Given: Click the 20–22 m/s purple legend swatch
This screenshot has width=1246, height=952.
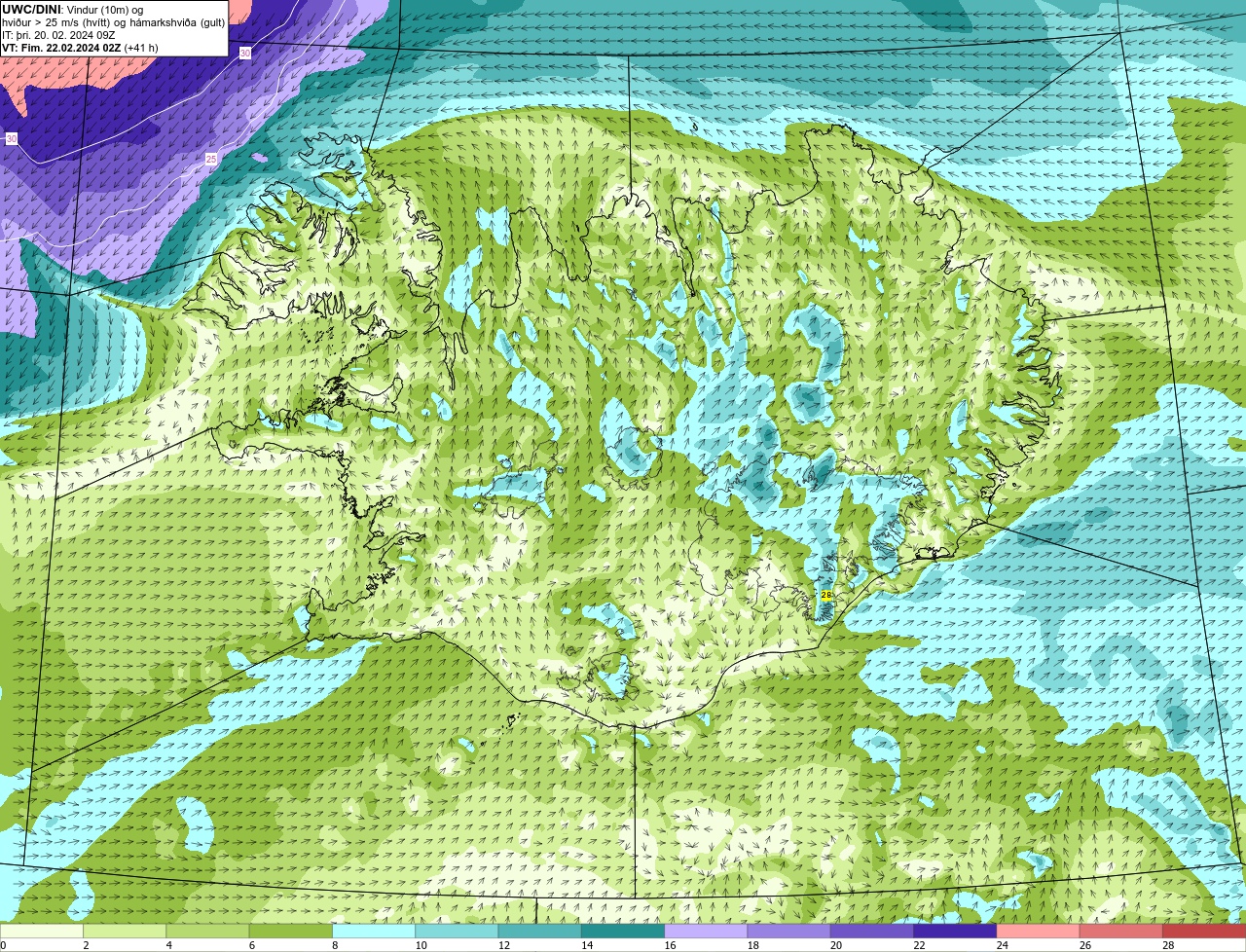Looking at the screenshot, I should (x=872, y=932).
